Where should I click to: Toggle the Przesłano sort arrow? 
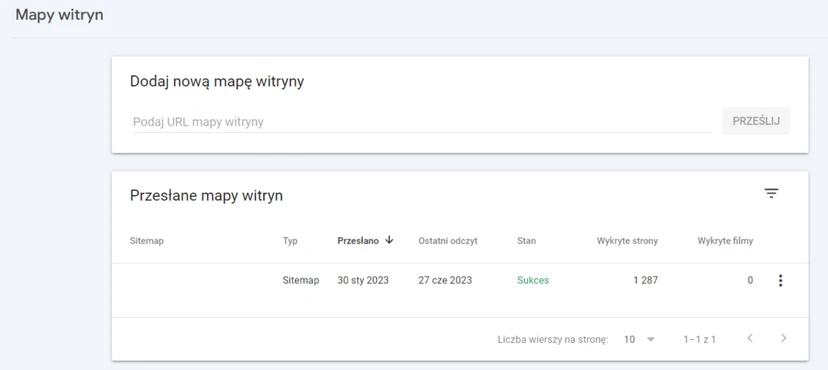pyautogui.click(x=390, y=240)
